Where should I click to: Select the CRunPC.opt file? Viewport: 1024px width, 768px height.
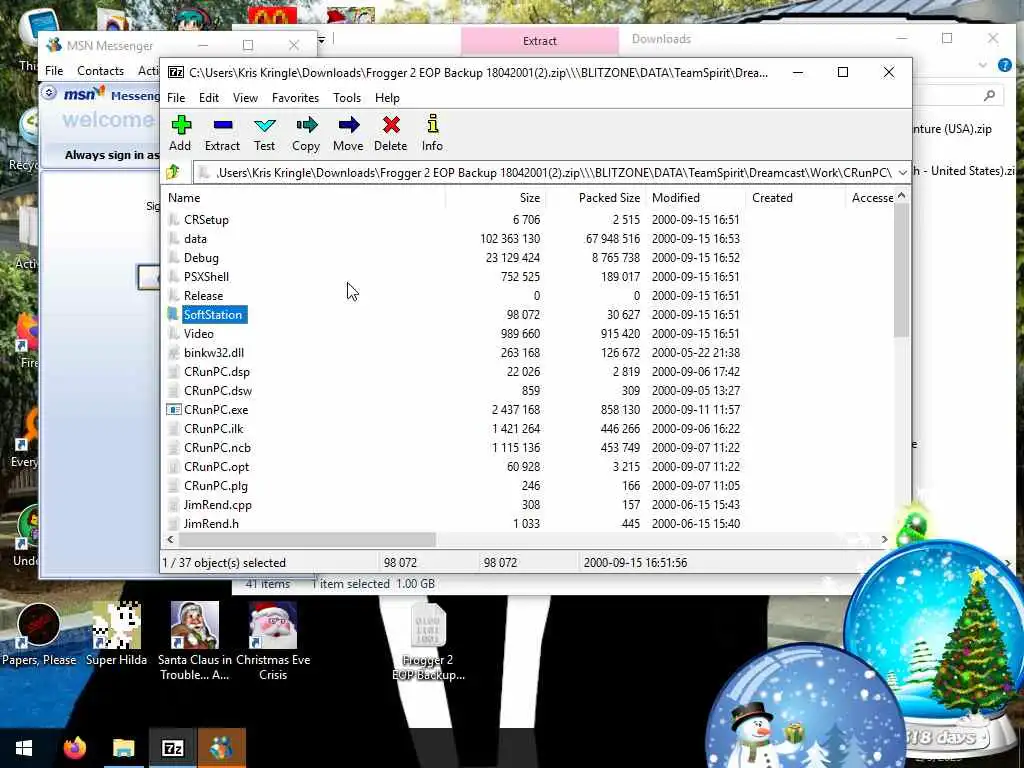click(216, 467)
